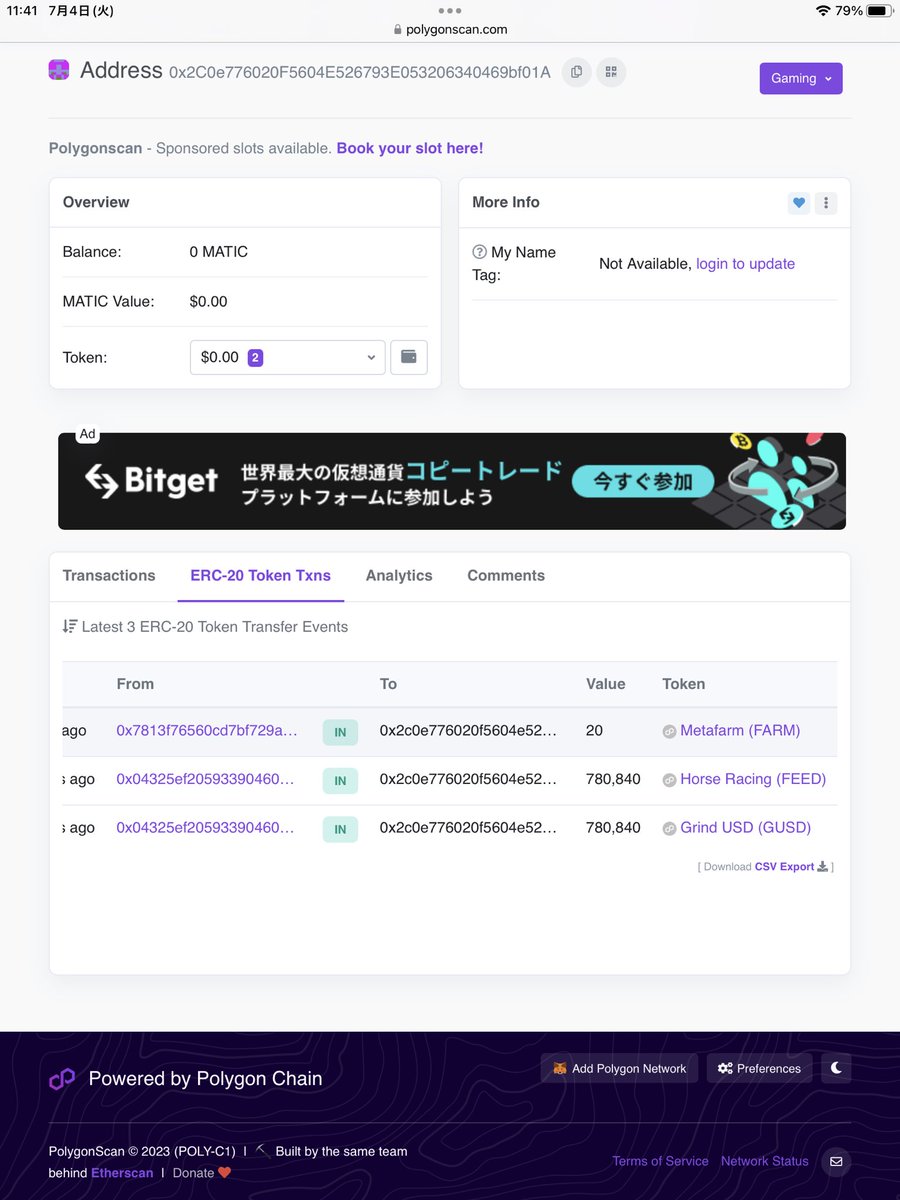Open the Grind USD (GUSD) token link
Image resolution: width=900 pixels, height=1200 pixels.
[745, 828]
